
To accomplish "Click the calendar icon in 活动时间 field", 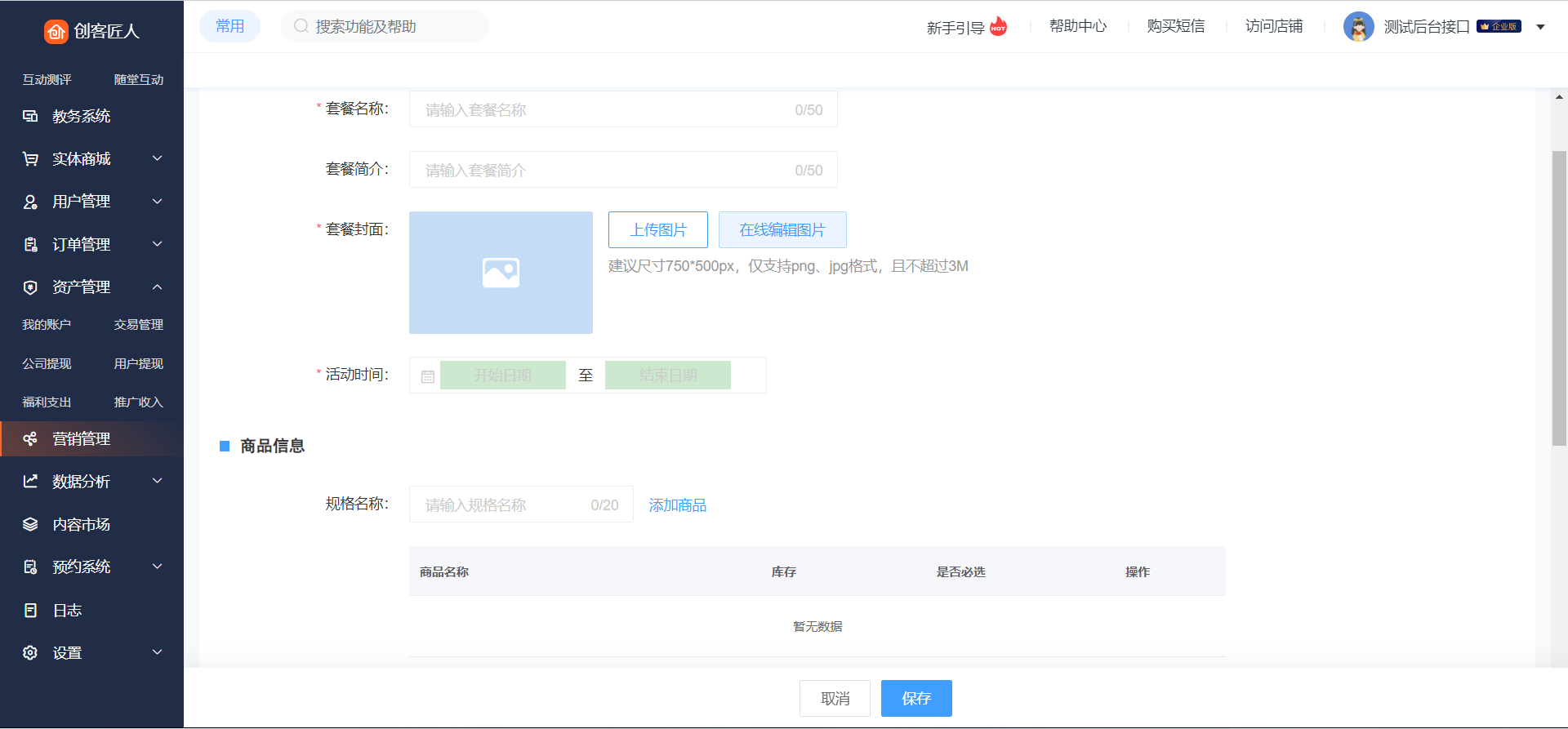I will pos(427,376).
